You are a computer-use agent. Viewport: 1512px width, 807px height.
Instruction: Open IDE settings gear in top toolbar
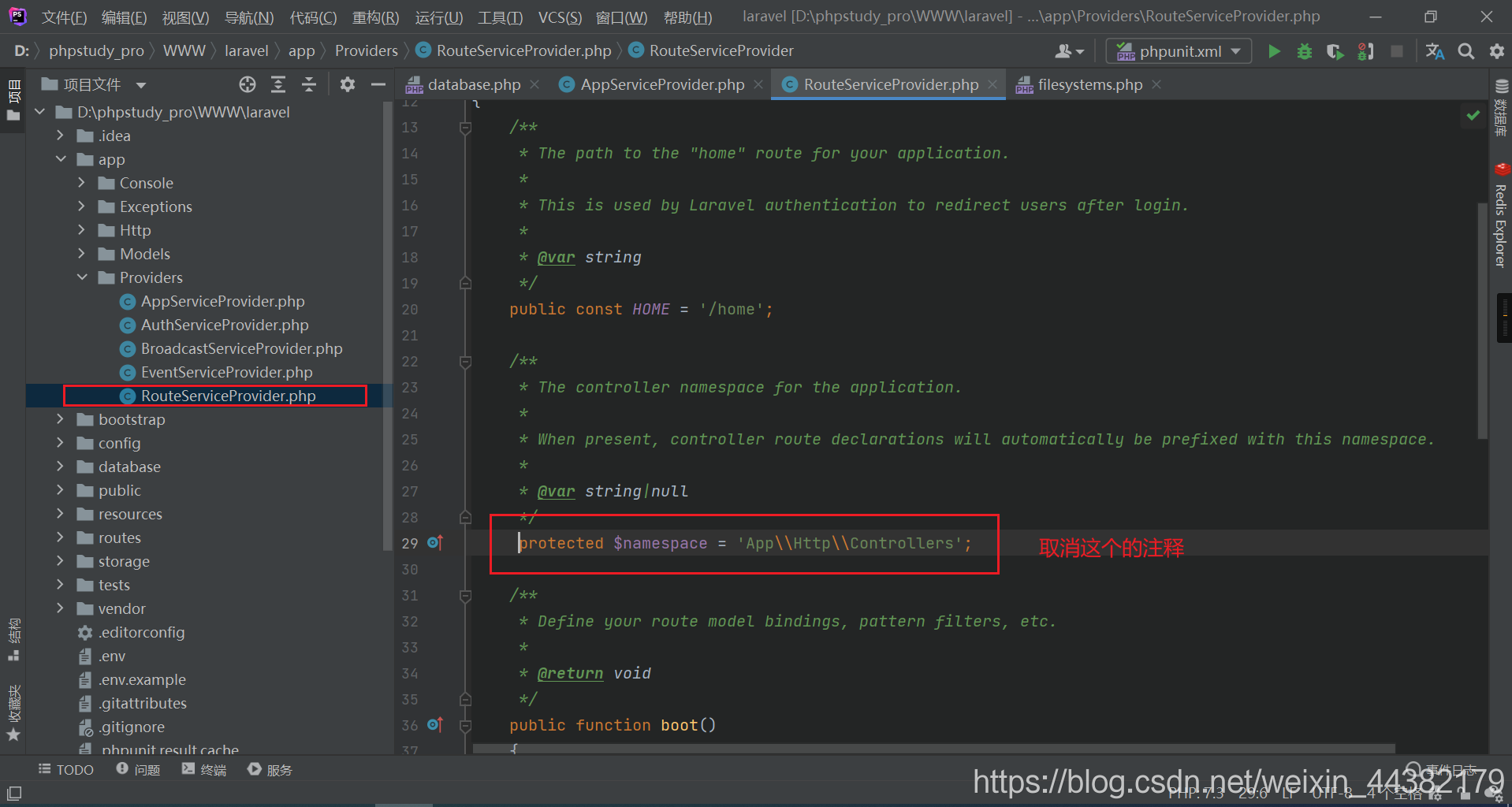[1497, 51]
